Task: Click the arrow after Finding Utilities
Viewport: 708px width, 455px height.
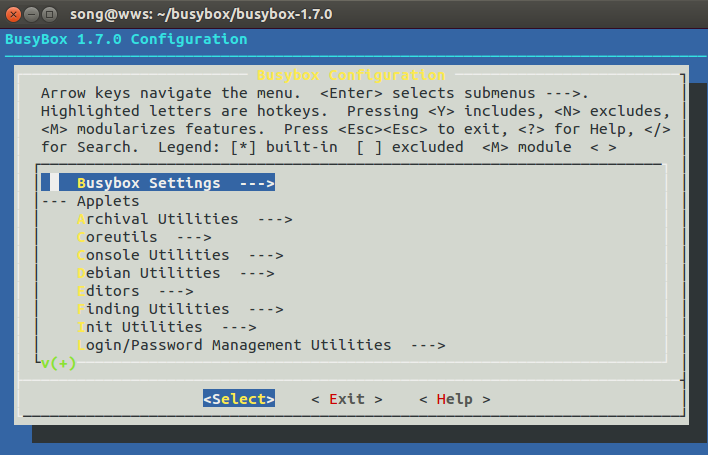Action: tap(266, 310)
